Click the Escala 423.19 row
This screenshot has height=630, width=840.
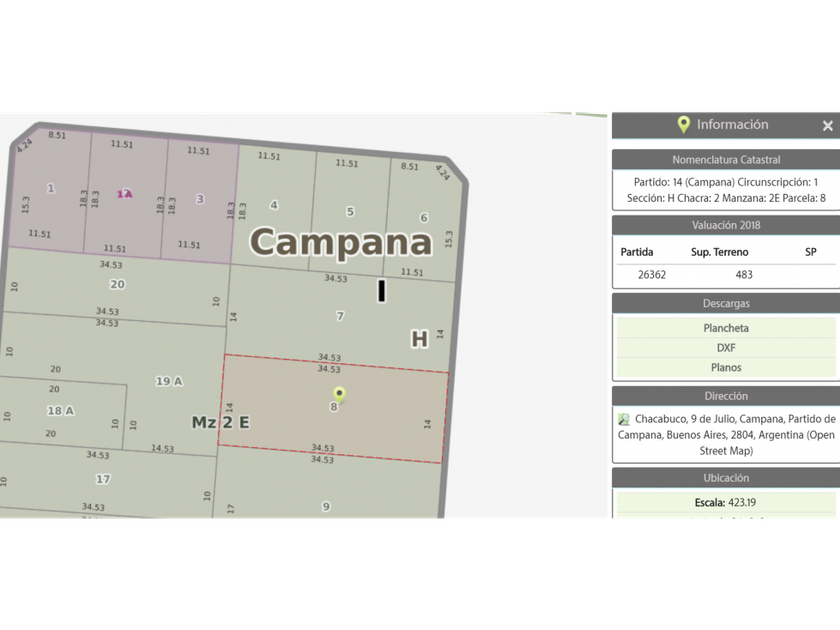click(725, 502)
